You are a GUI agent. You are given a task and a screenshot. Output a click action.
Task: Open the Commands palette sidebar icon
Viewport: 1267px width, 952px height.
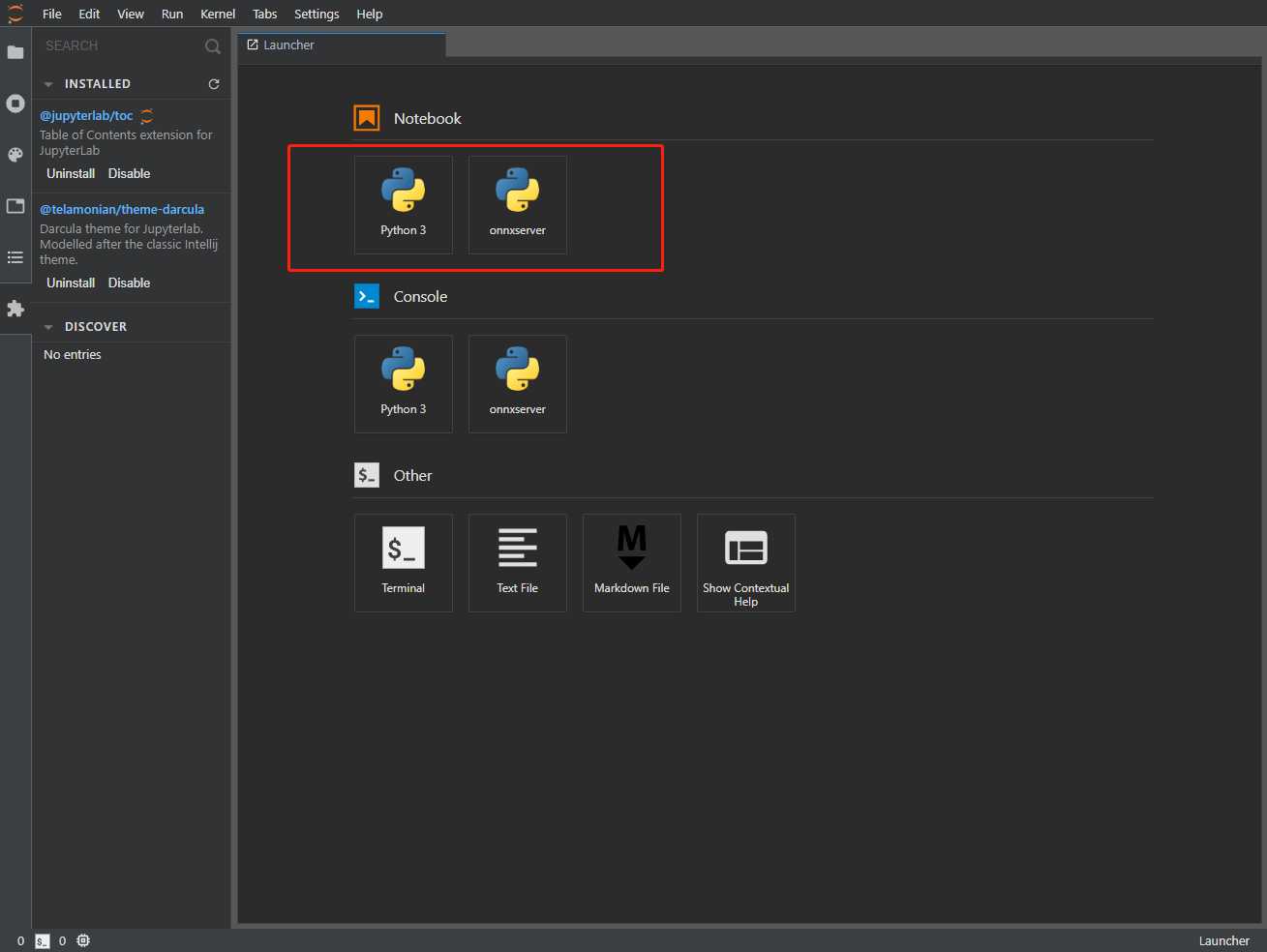point(15,155)
